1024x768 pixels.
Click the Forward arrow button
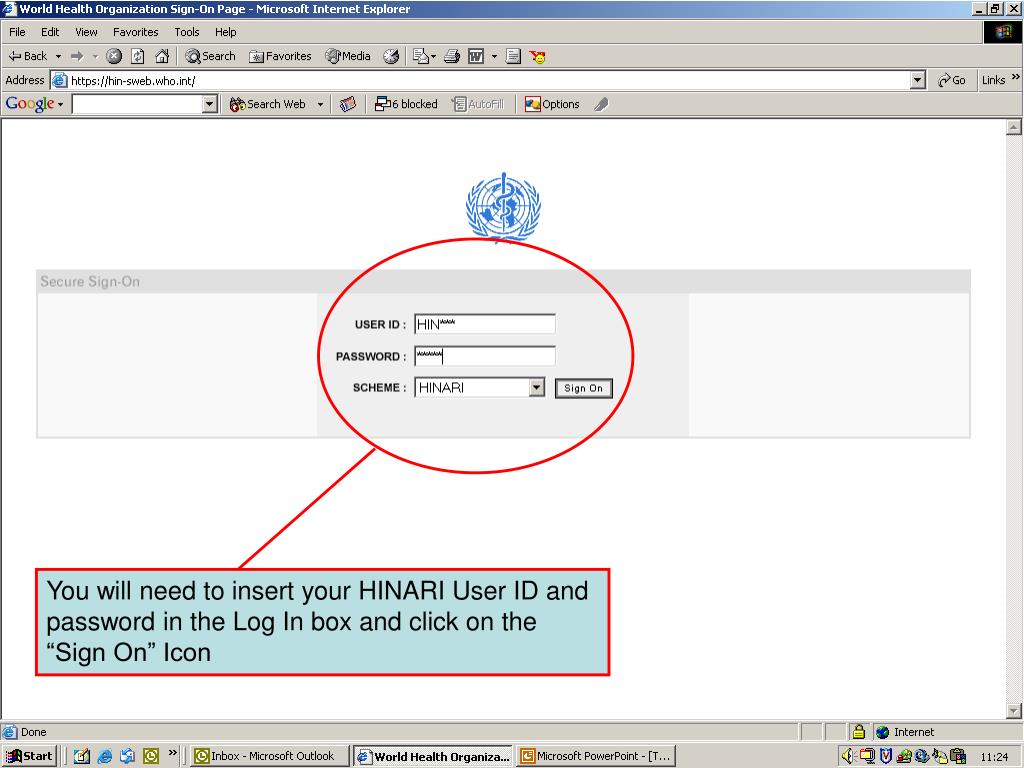tap(77, 56)
